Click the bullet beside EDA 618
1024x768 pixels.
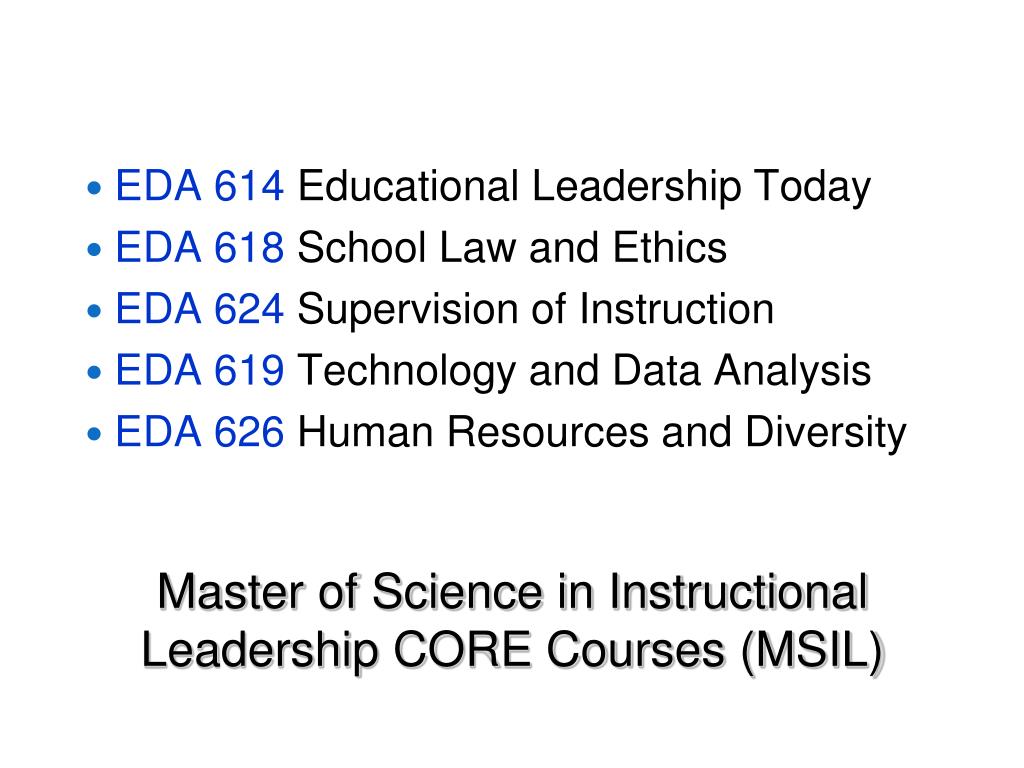[x=95, y=249]
